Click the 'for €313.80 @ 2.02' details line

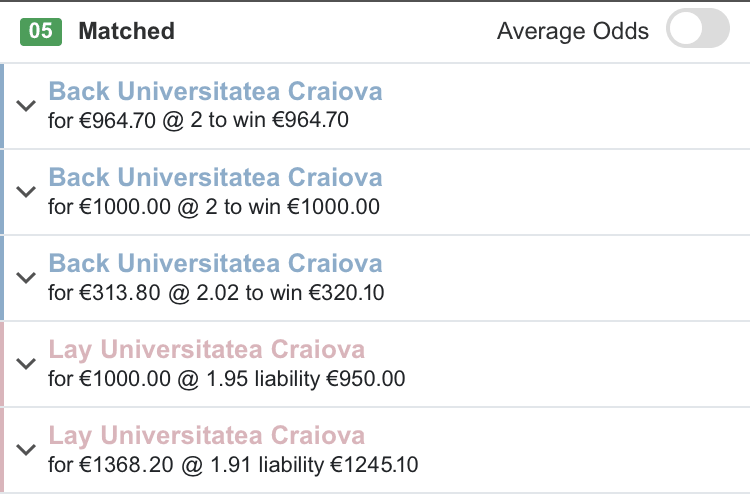point(216,294)
